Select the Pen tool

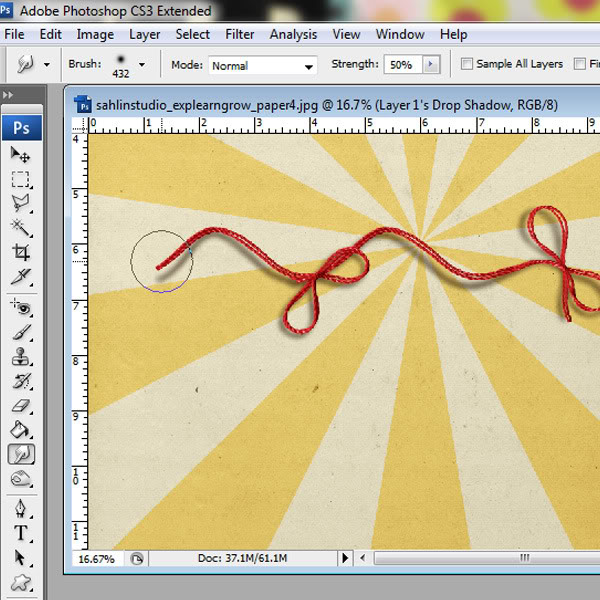coord(21,509)
